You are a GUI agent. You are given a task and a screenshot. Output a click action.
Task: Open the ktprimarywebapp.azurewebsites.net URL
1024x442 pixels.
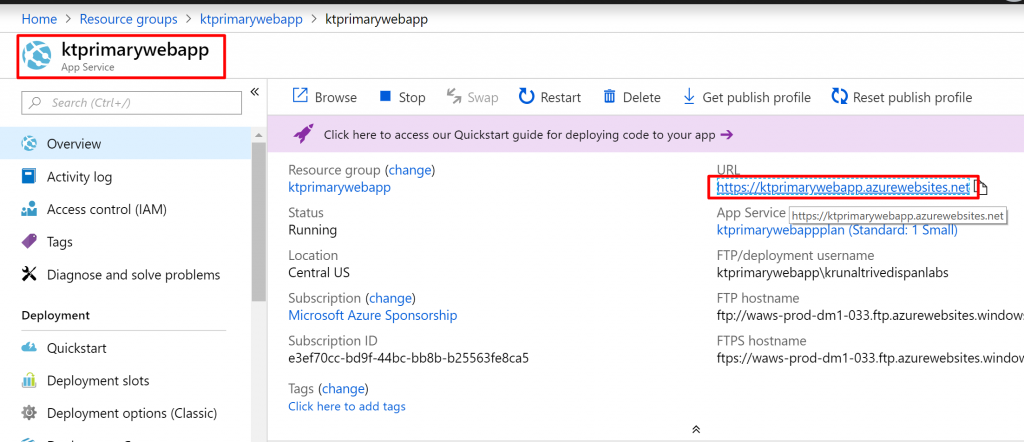843,187
